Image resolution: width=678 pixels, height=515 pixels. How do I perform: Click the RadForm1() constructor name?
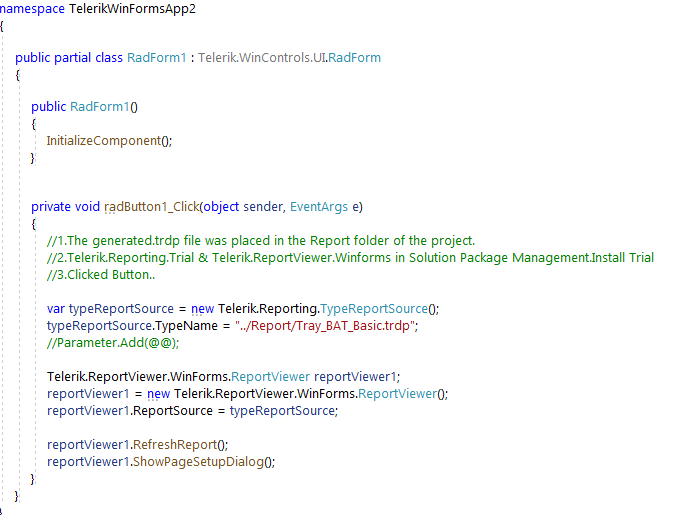(x=103, y=107)
